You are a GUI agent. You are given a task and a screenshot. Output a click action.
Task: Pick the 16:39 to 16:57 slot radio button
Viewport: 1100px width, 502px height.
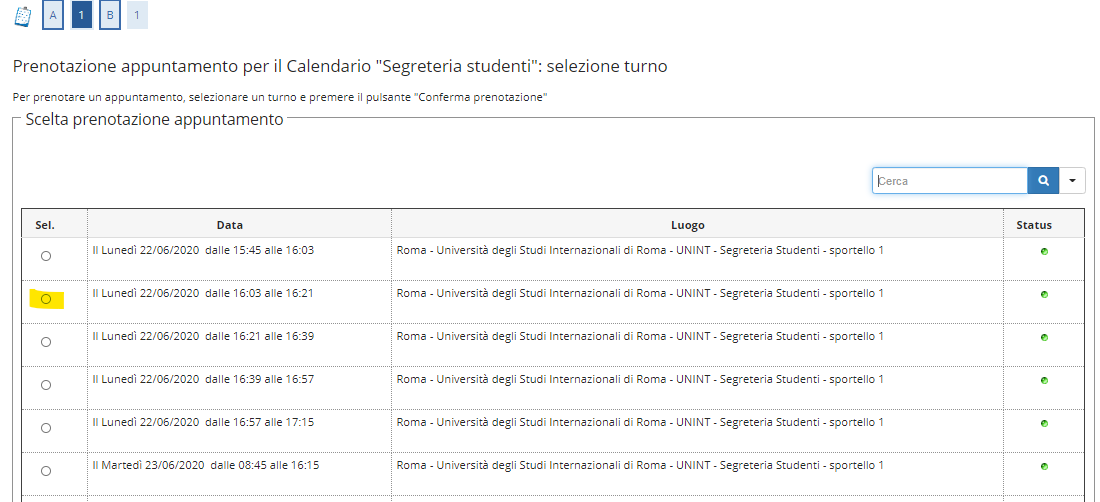pos(46,385)
